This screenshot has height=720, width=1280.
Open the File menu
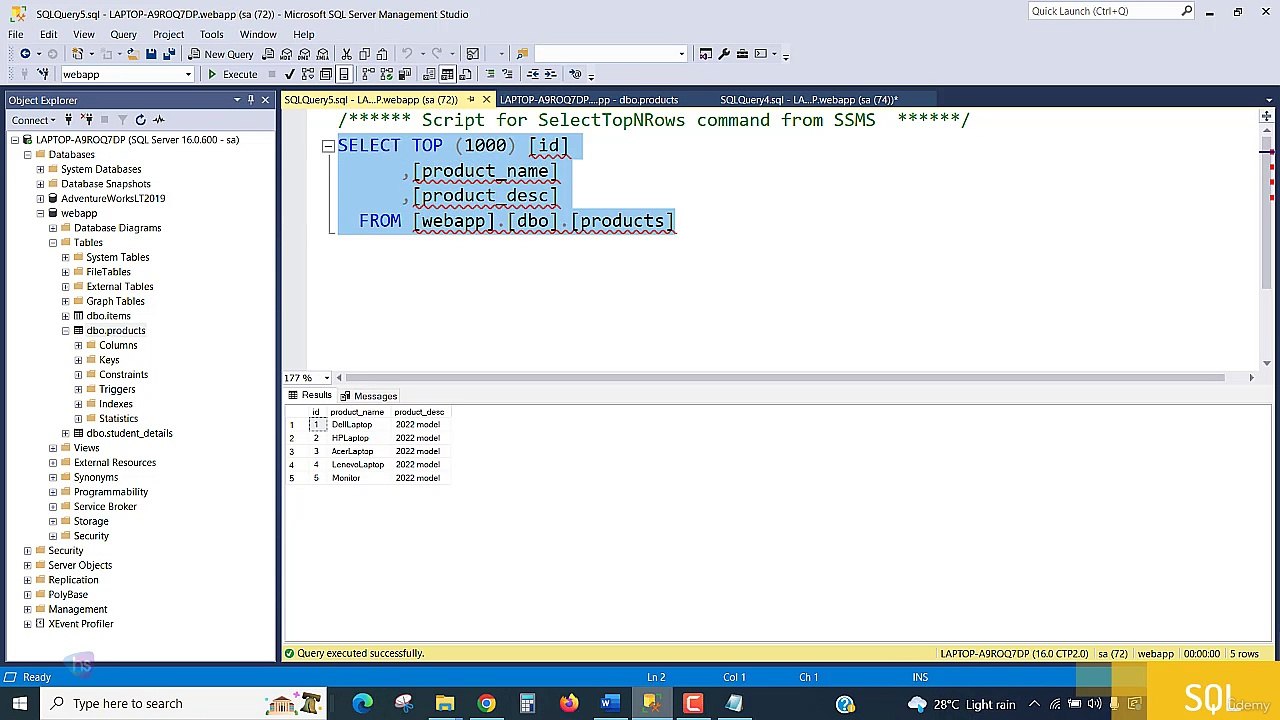[x=16, y=34]
